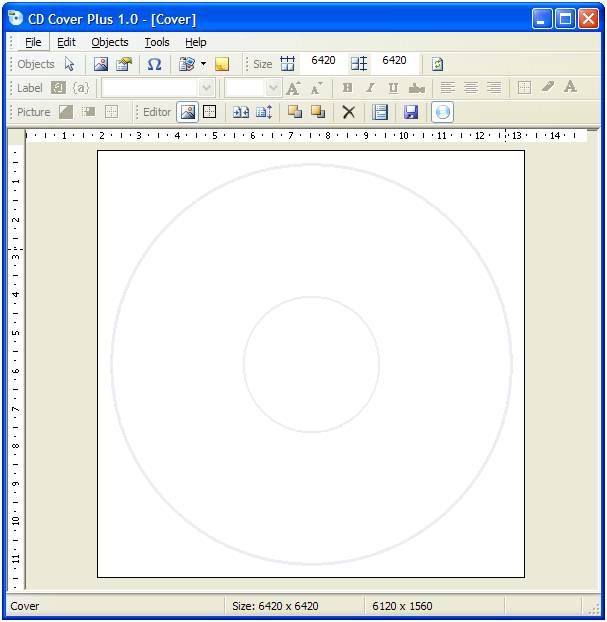Toggle strikethrough formatting
The width and height of the screenshot is (607, 622).
417,88
